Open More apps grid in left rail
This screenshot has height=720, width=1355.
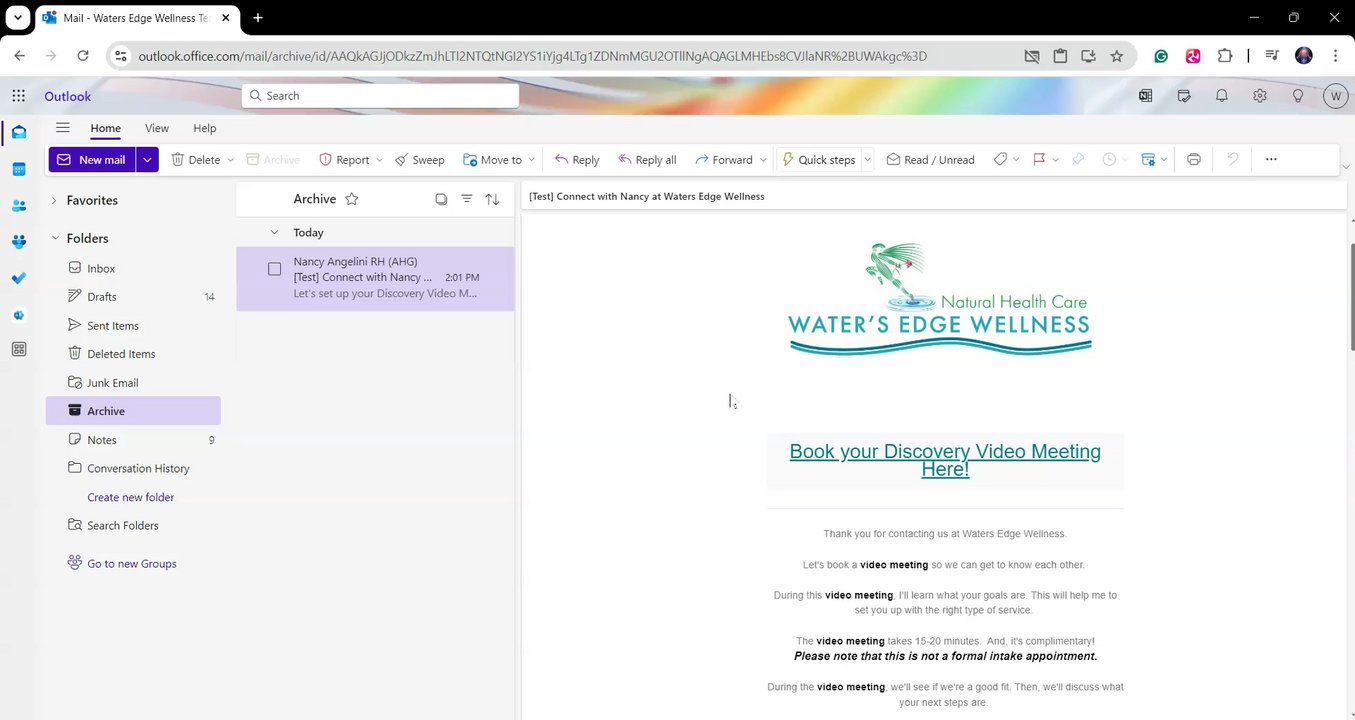(x=18, y=349)
